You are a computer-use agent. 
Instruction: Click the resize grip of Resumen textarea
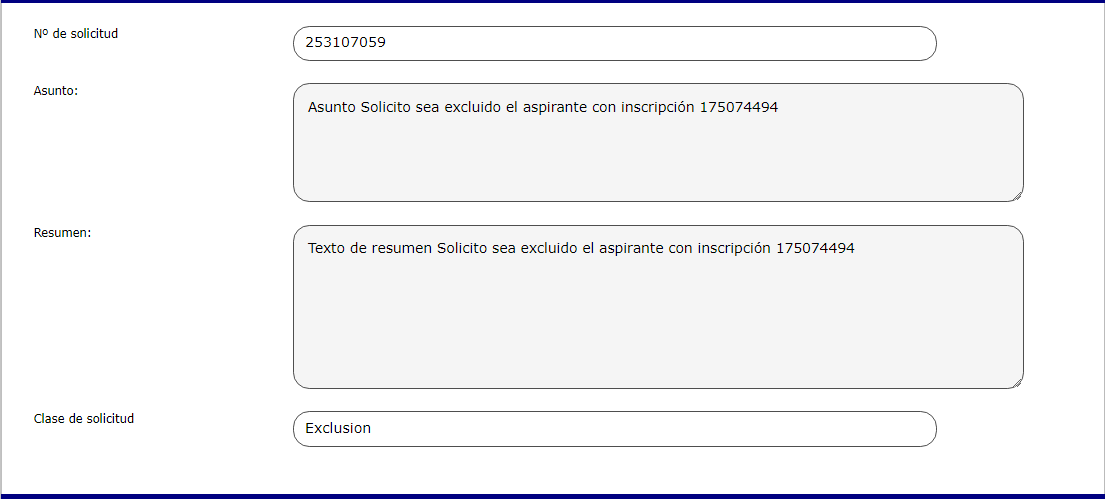click(x=1017, y=381)
